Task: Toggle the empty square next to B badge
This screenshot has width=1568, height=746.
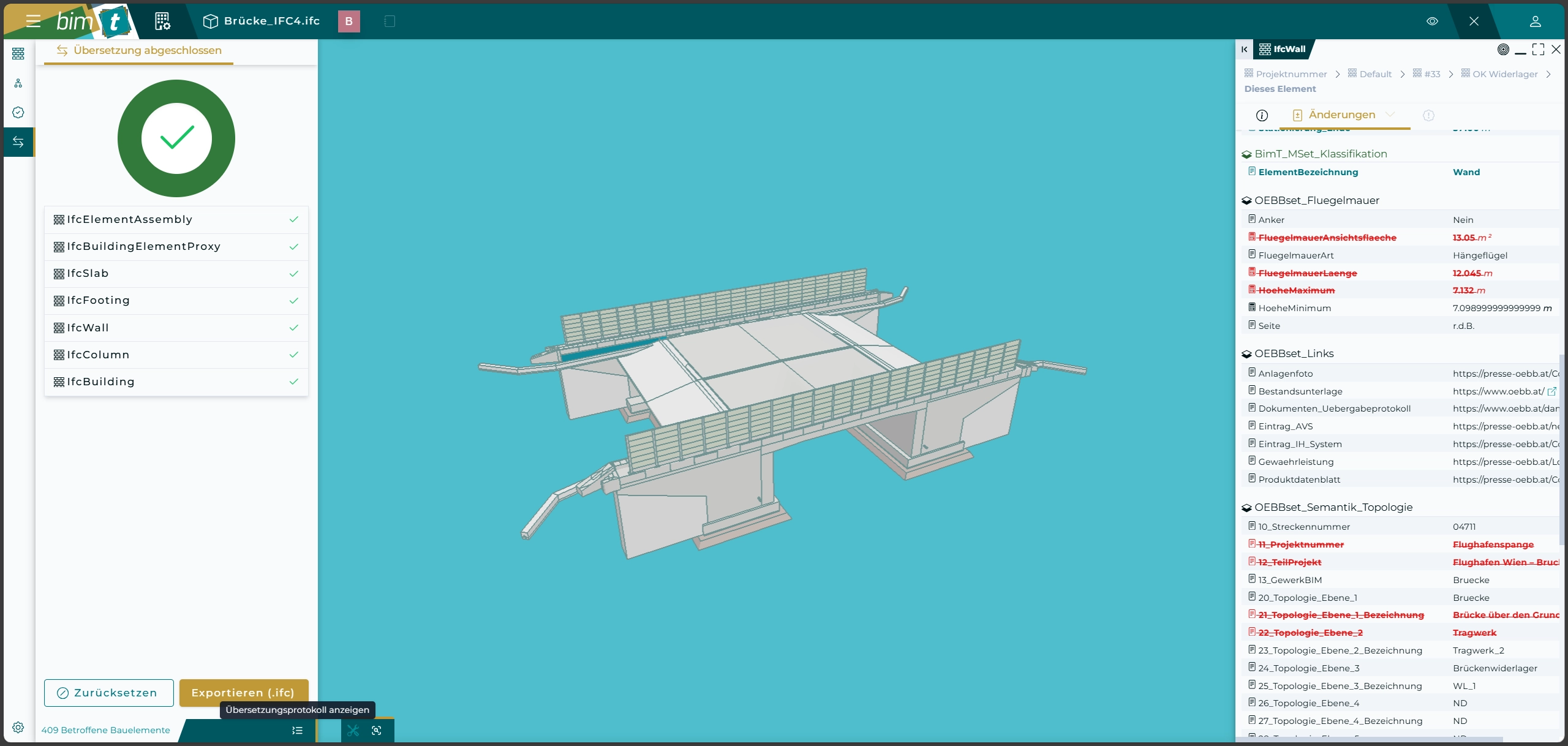Action: tap(390, 21)
